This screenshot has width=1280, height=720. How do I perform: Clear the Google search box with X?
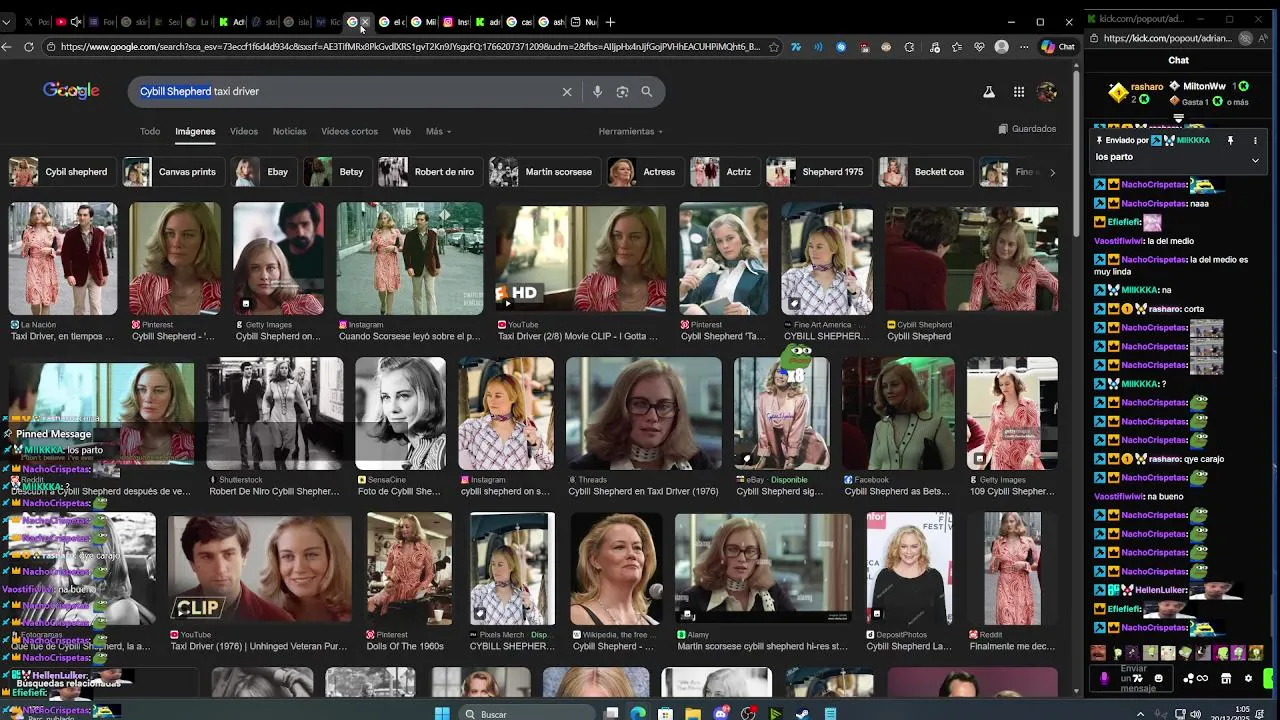[x=567, y=92]
